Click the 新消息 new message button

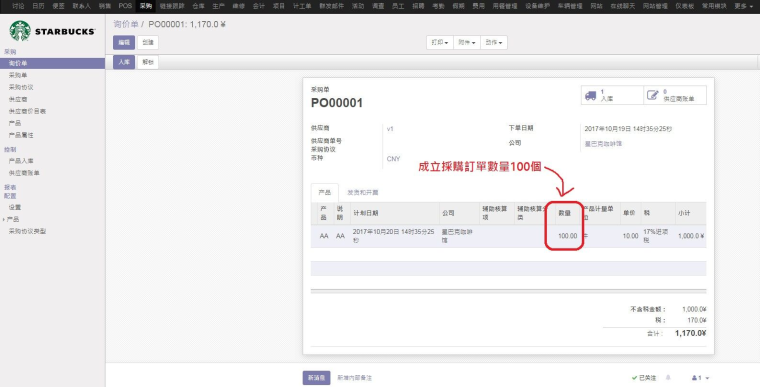click(317, 378)
